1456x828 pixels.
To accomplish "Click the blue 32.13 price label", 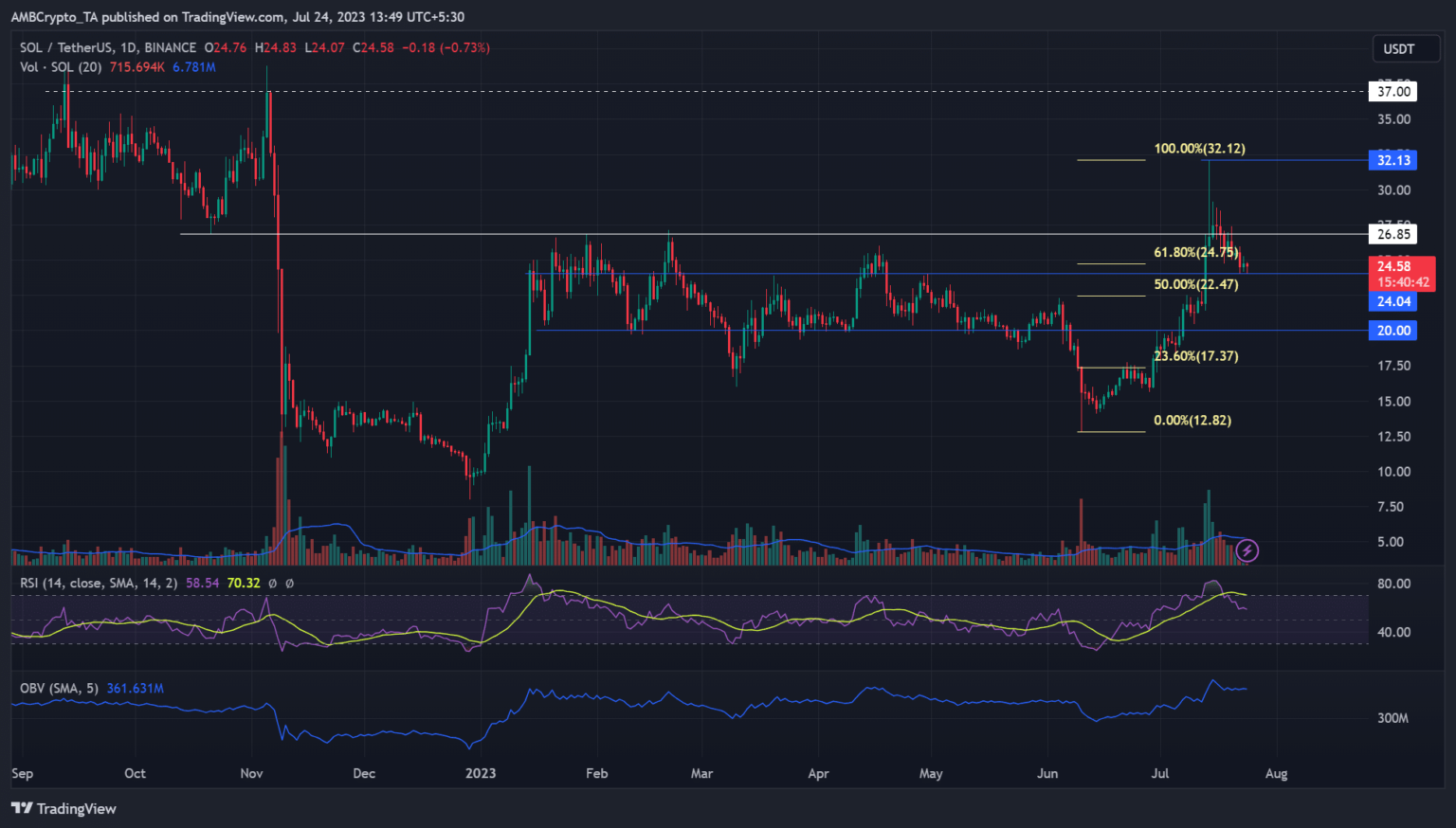I will 1393,160.
